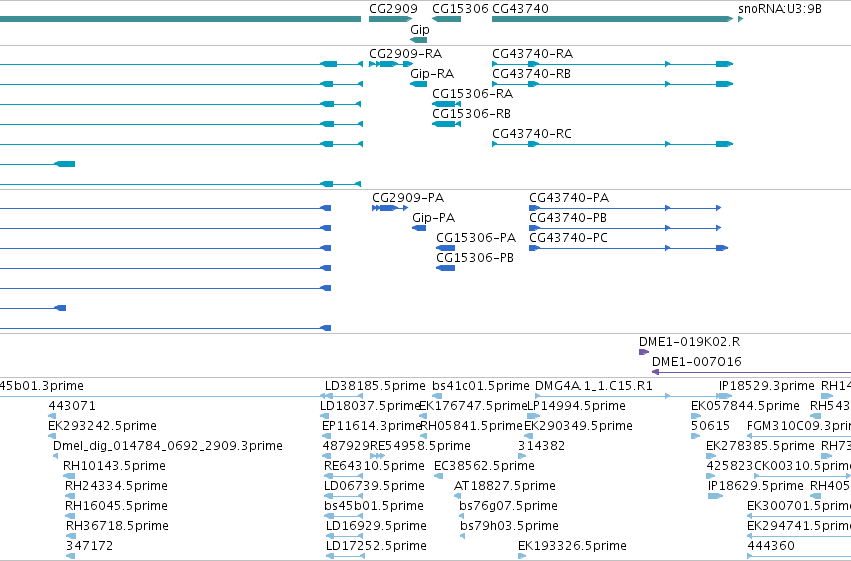The image size is (851, 561).
Task: Select the bs45b01.5prime EST
Action: (x=373, y=506)
